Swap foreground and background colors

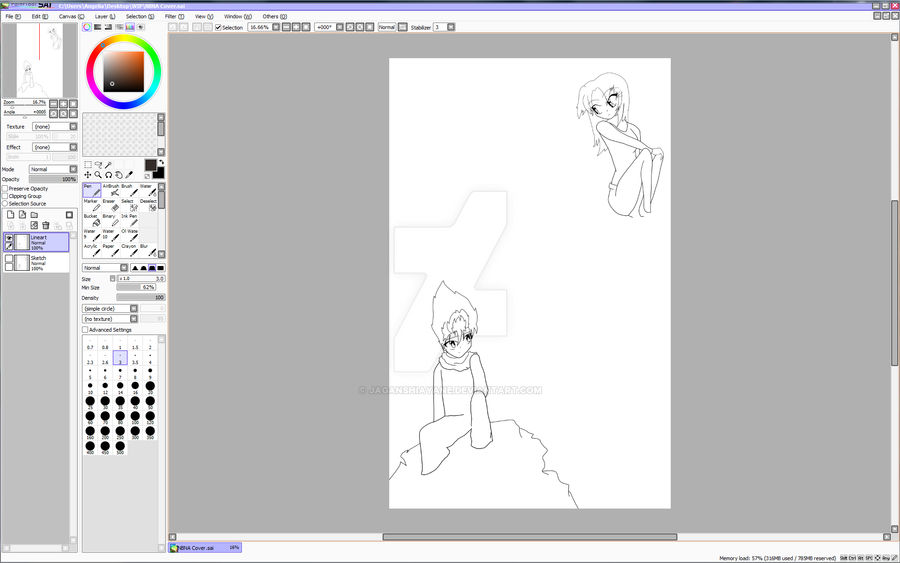[x=161, y=162]
